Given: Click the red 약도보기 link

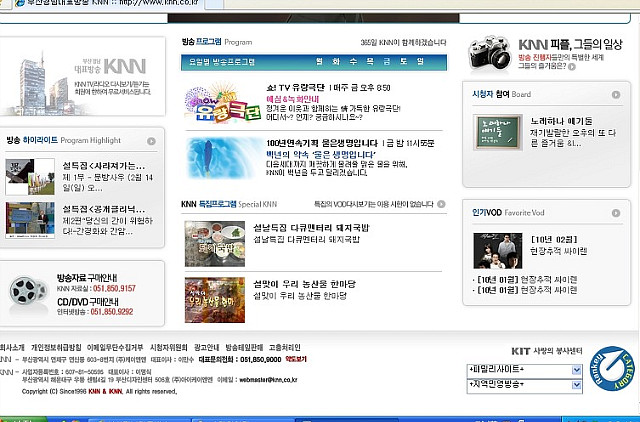Looking at the screenshot, I should (x=296, y=359).
